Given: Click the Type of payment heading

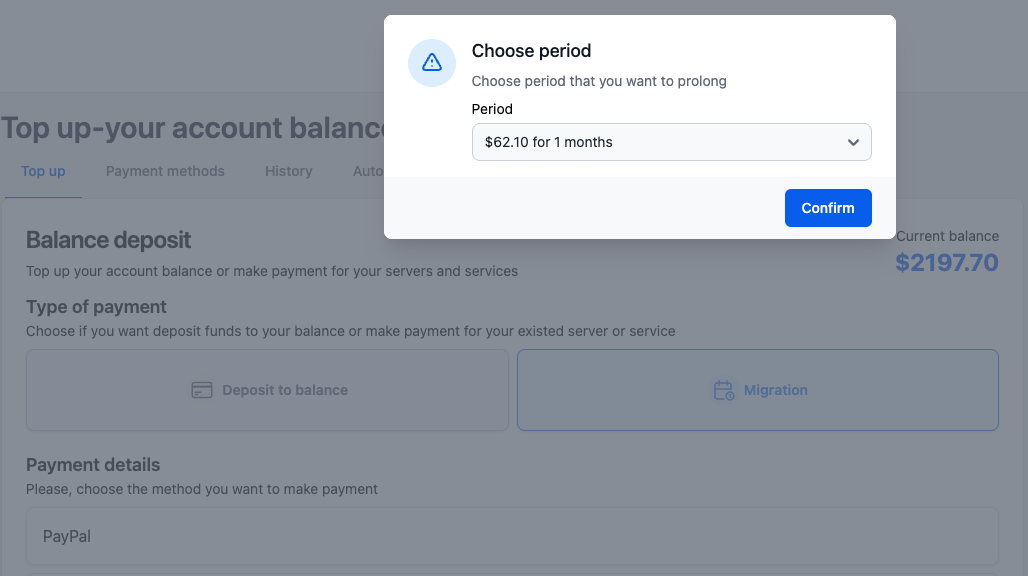Looking at the screenshot, I should coord(96,307).
